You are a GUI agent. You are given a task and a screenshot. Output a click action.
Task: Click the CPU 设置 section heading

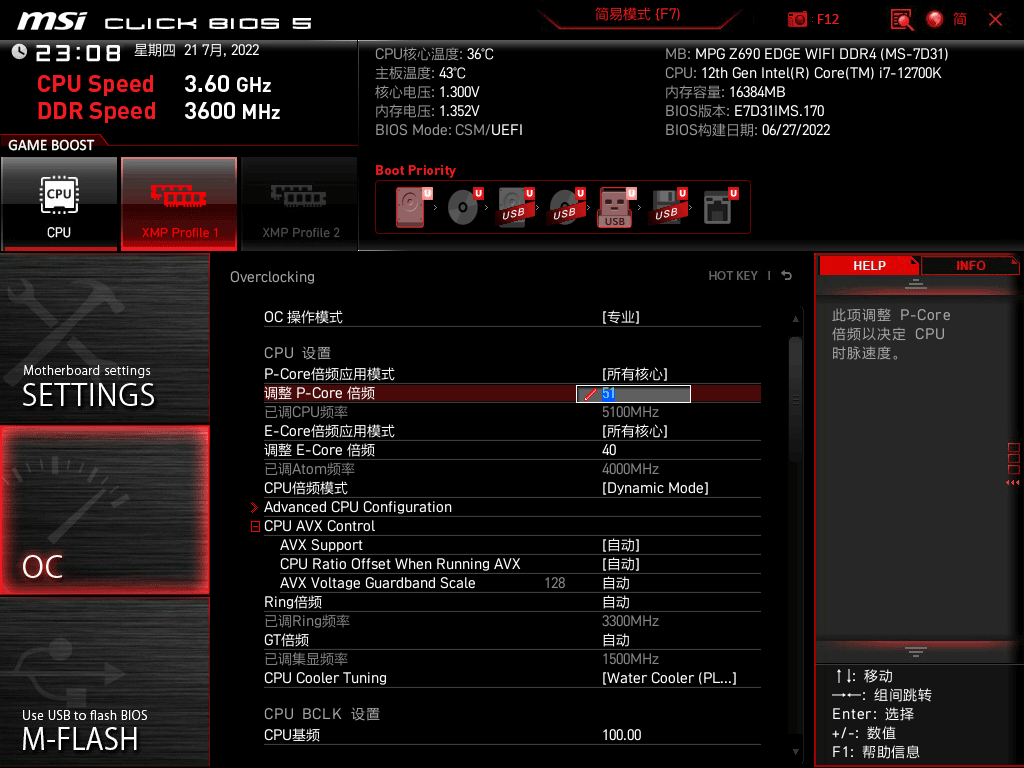[x=297, y=353]
